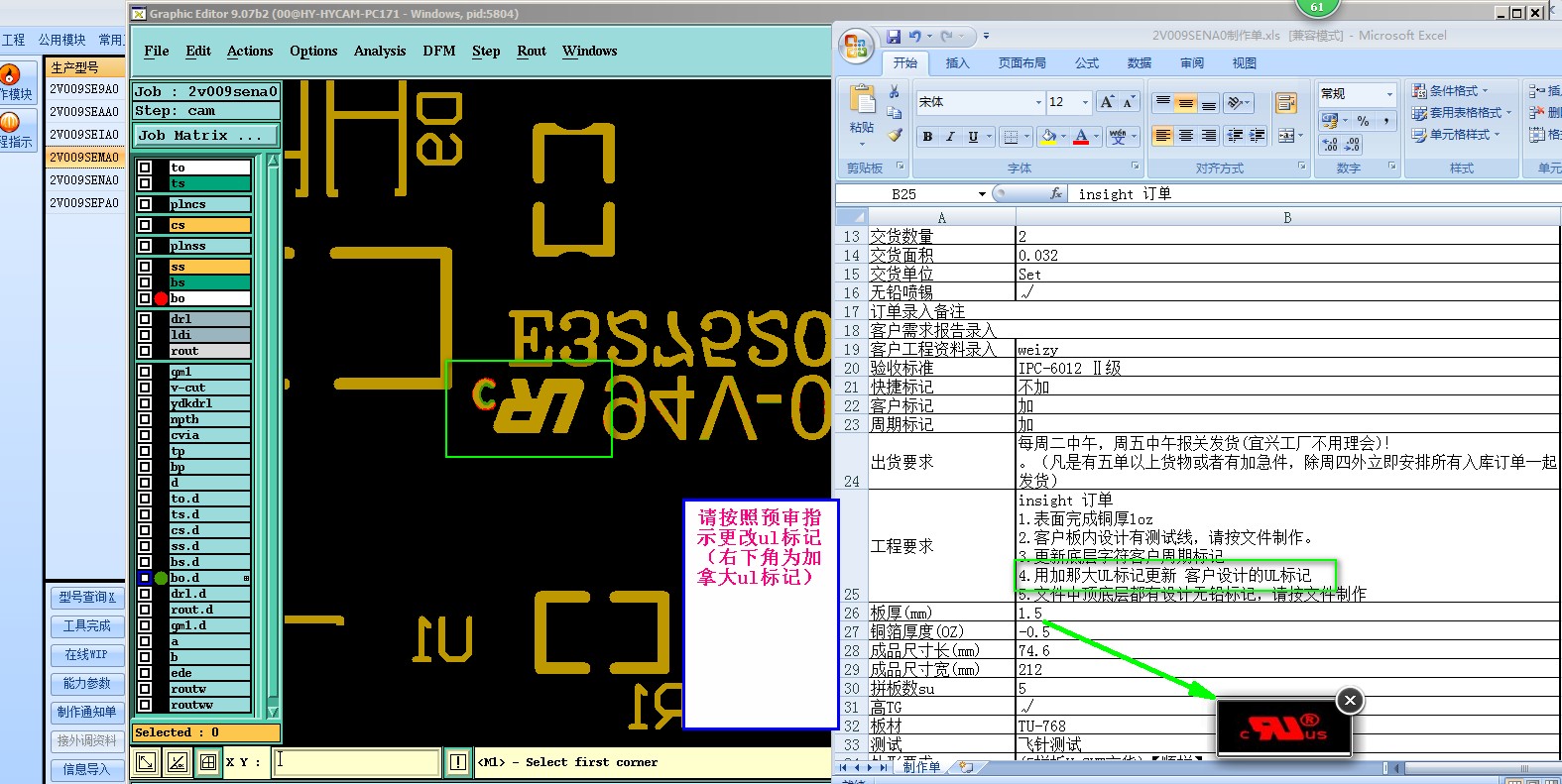1562x784 pixels.
Task: Increase font size with large A icon
Action: coord(1107,102)
